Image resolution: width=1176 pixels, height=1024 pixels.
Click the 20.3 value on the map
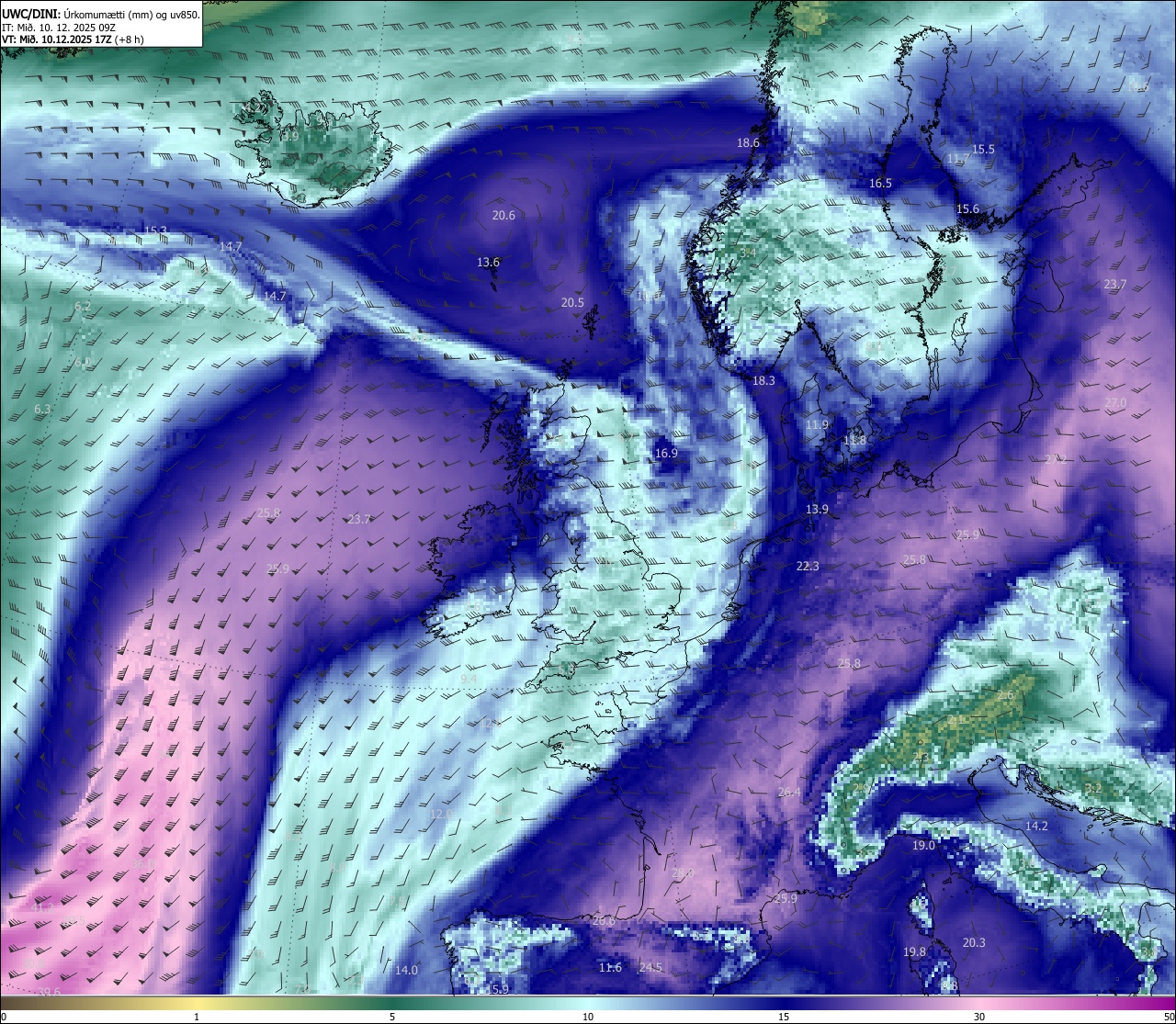tap(974, 943)
